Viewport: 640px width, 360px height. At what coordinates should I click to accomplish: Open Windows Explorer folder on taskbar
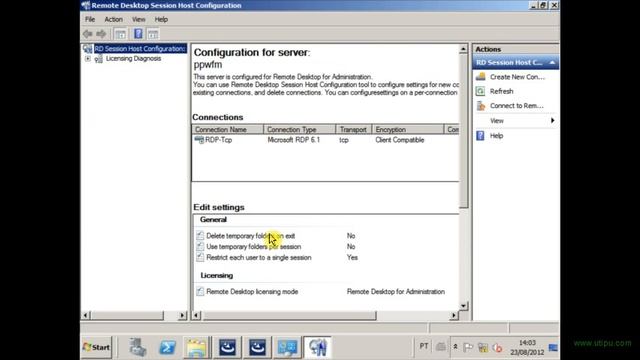coord(197,347)
